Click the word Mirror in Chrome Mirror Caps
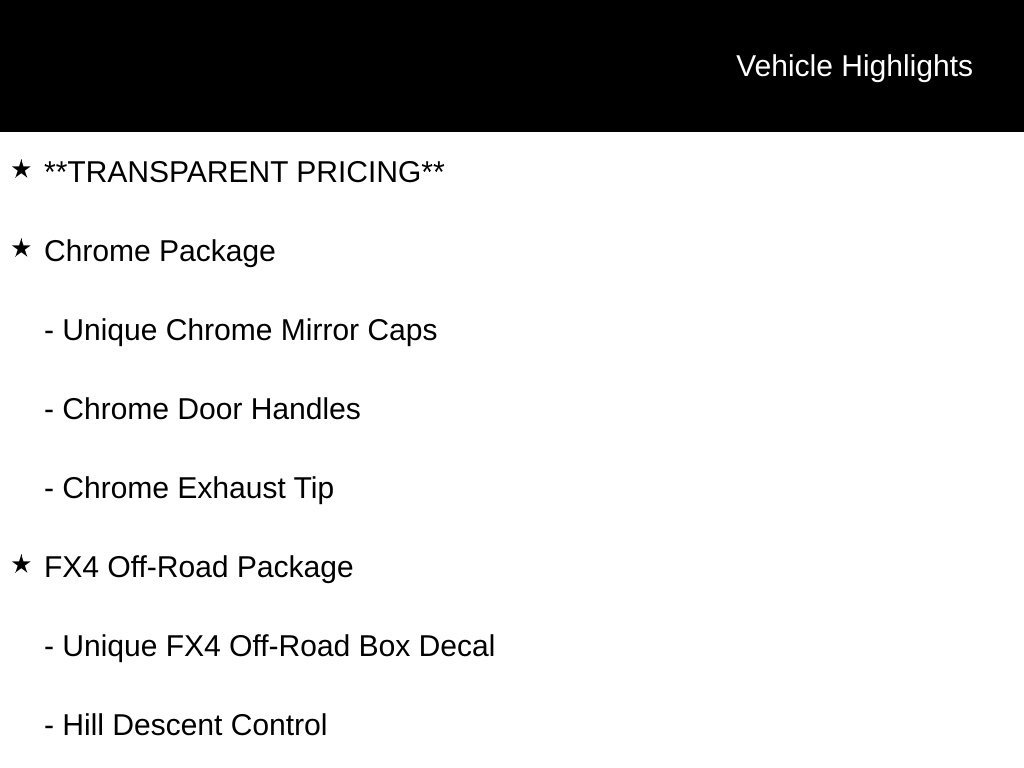The height and width of the screenshot is (768, 1024). click(319, 330)
